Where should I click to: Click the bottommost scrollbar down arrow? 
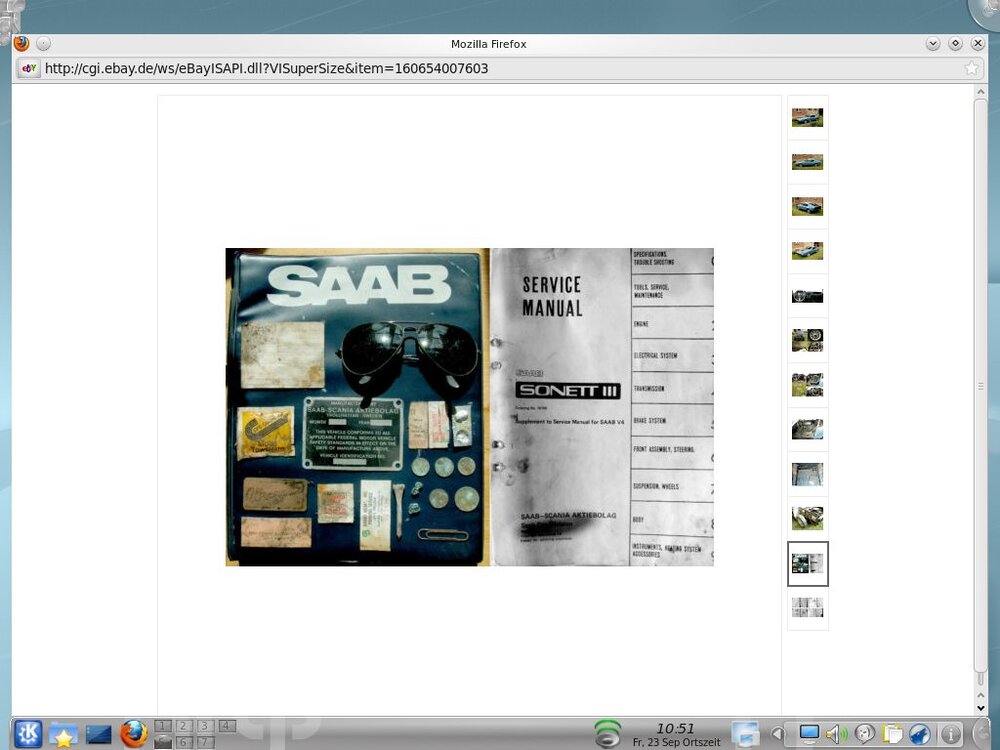pos(980,708)
